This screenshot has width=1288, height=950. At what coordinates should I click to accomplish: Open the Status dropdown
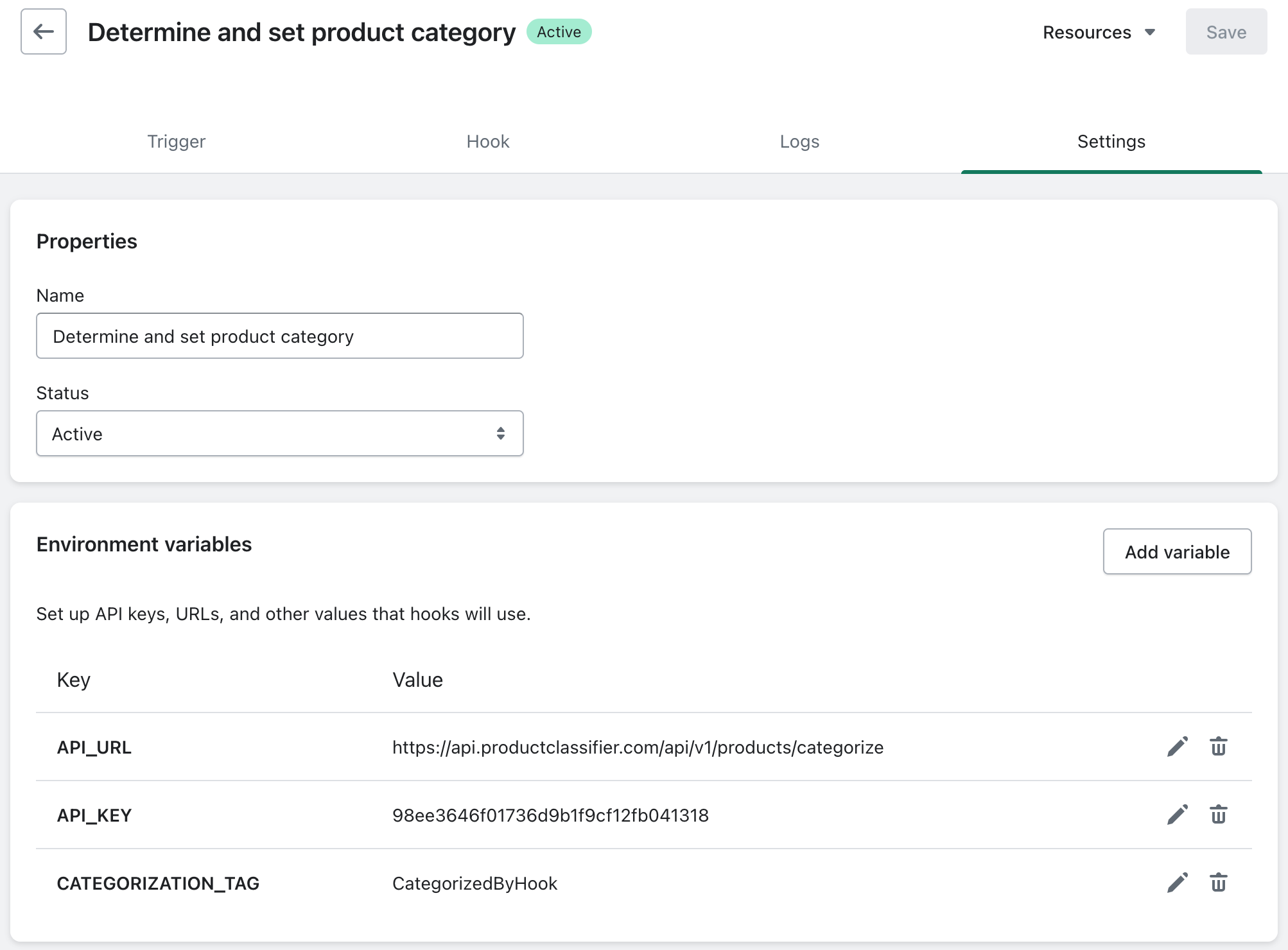(279, 434)
